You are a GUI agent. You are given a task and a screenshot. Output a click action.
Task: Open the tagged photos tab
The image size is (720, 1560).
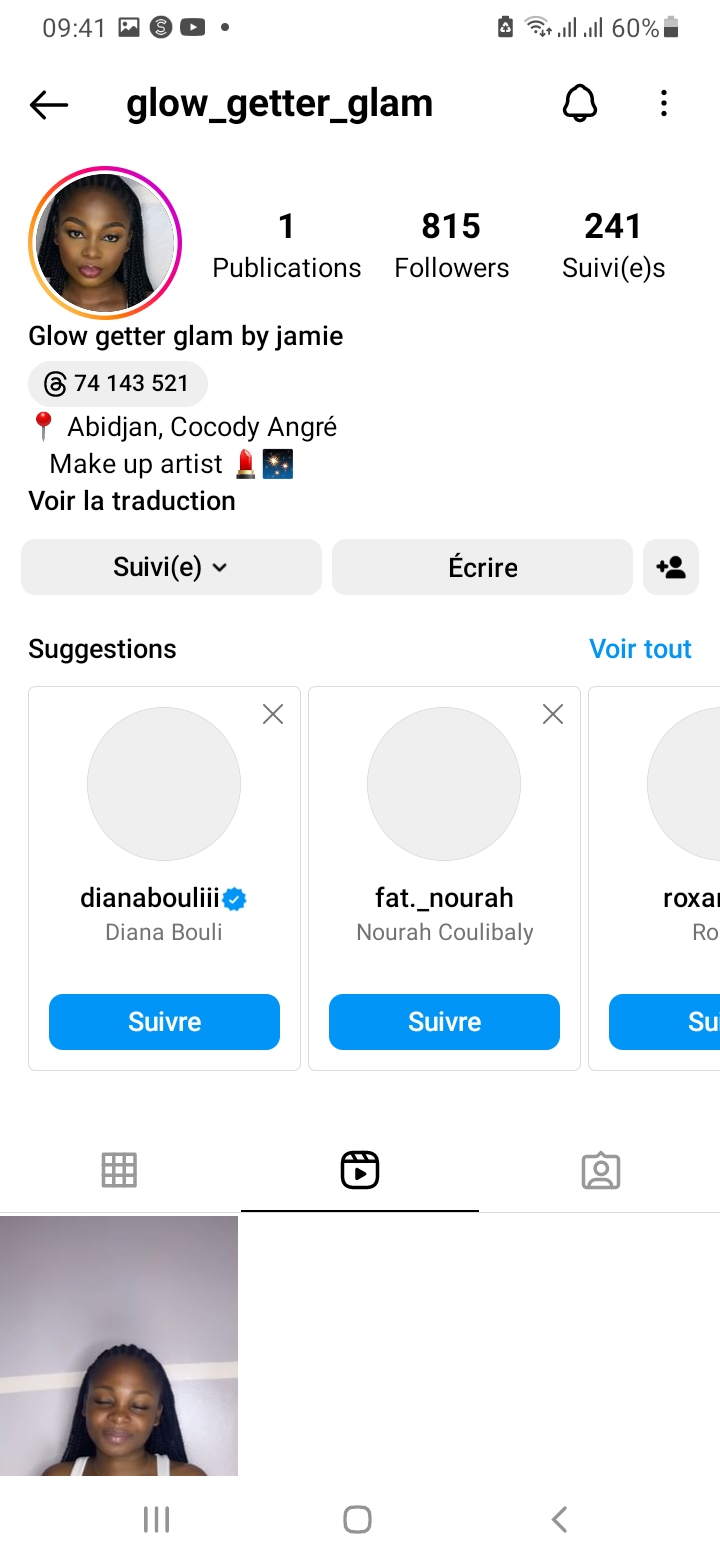tap(601, 1170)
